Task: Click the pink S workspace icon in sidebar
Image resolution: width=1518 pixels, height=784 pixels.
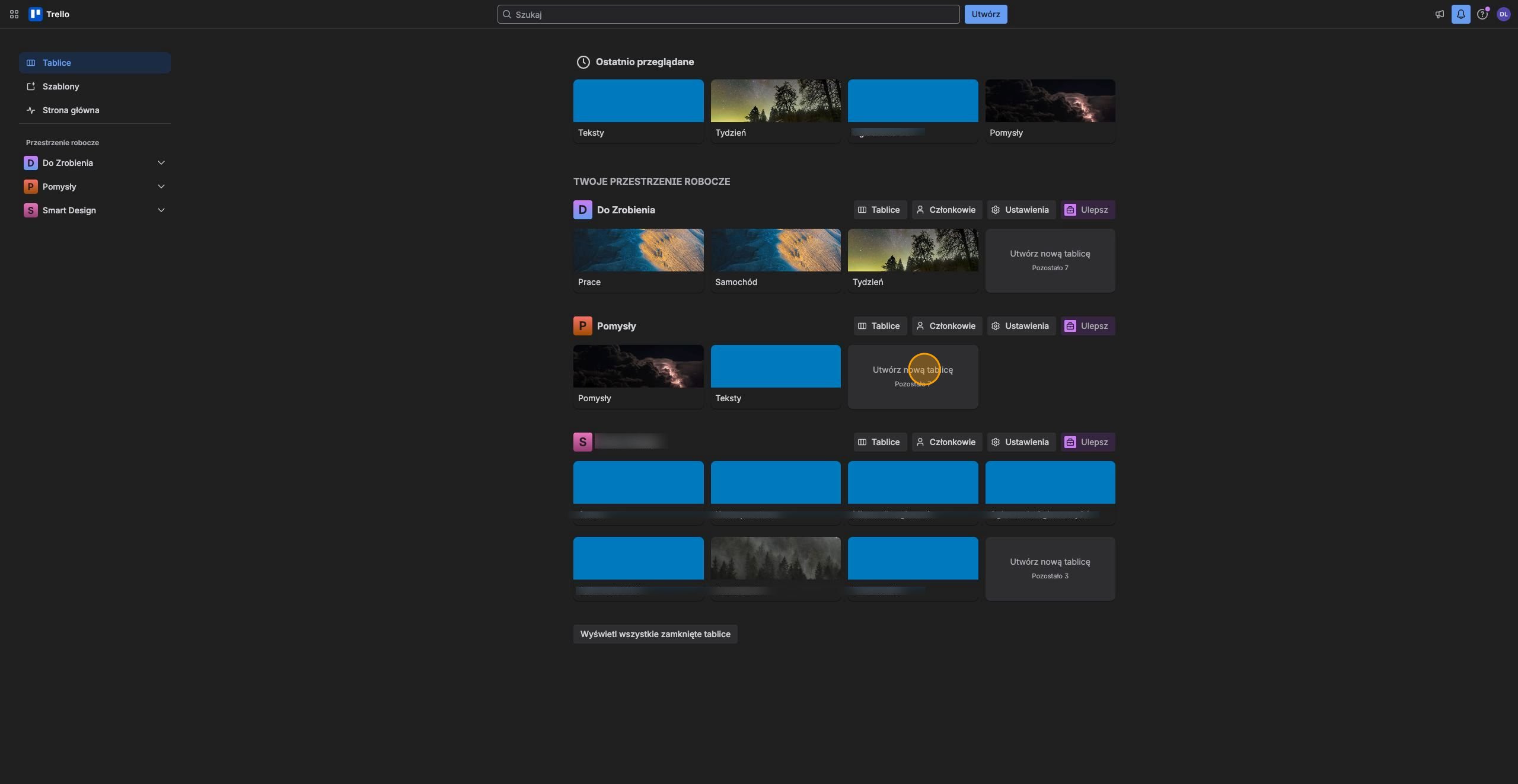Action: click(x=31, y=210)
